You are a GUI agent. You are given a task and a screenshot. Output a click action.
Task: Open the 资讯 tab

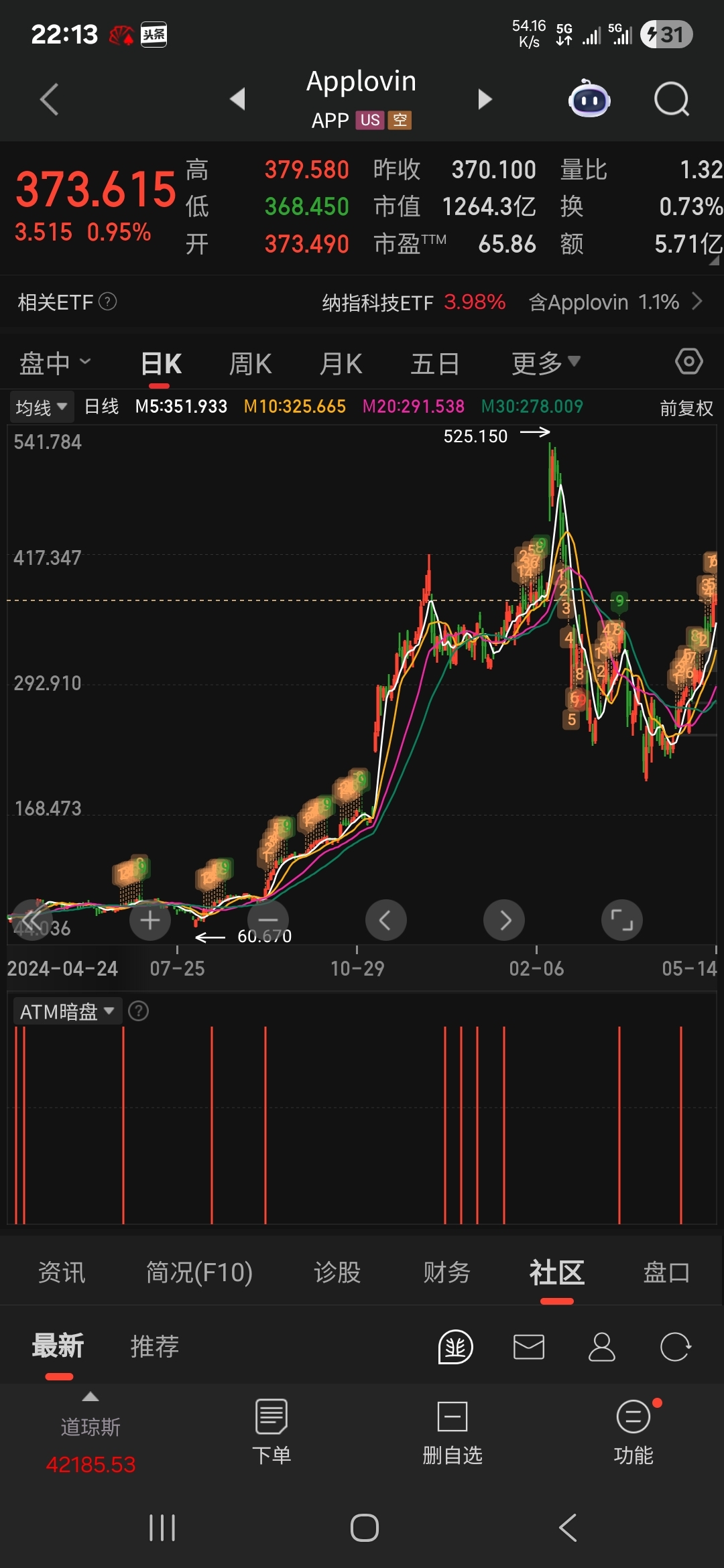pyautogui.click(x=62, y=1272)
